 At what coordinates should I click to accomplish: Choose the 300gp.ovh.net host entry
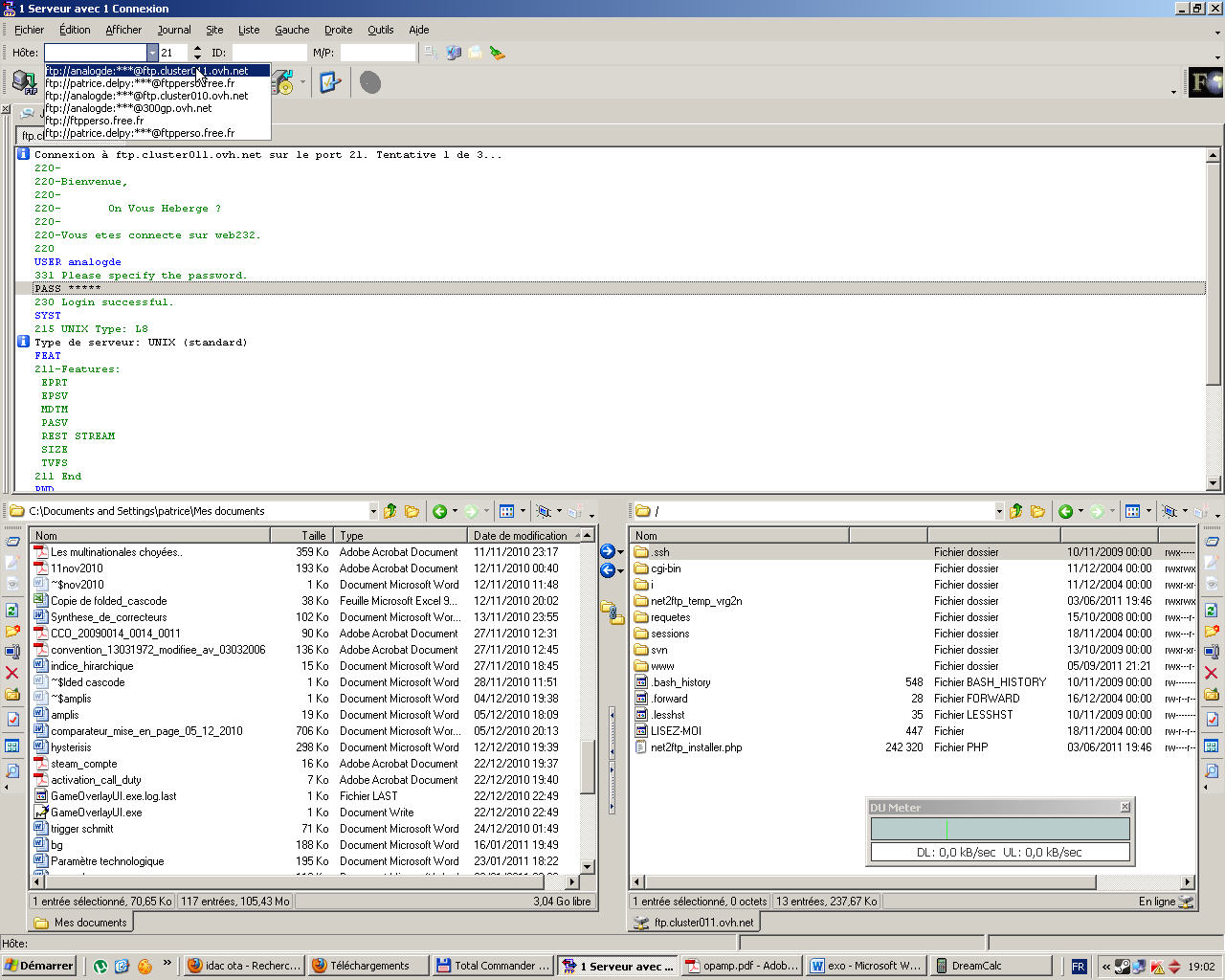(128, 108)
